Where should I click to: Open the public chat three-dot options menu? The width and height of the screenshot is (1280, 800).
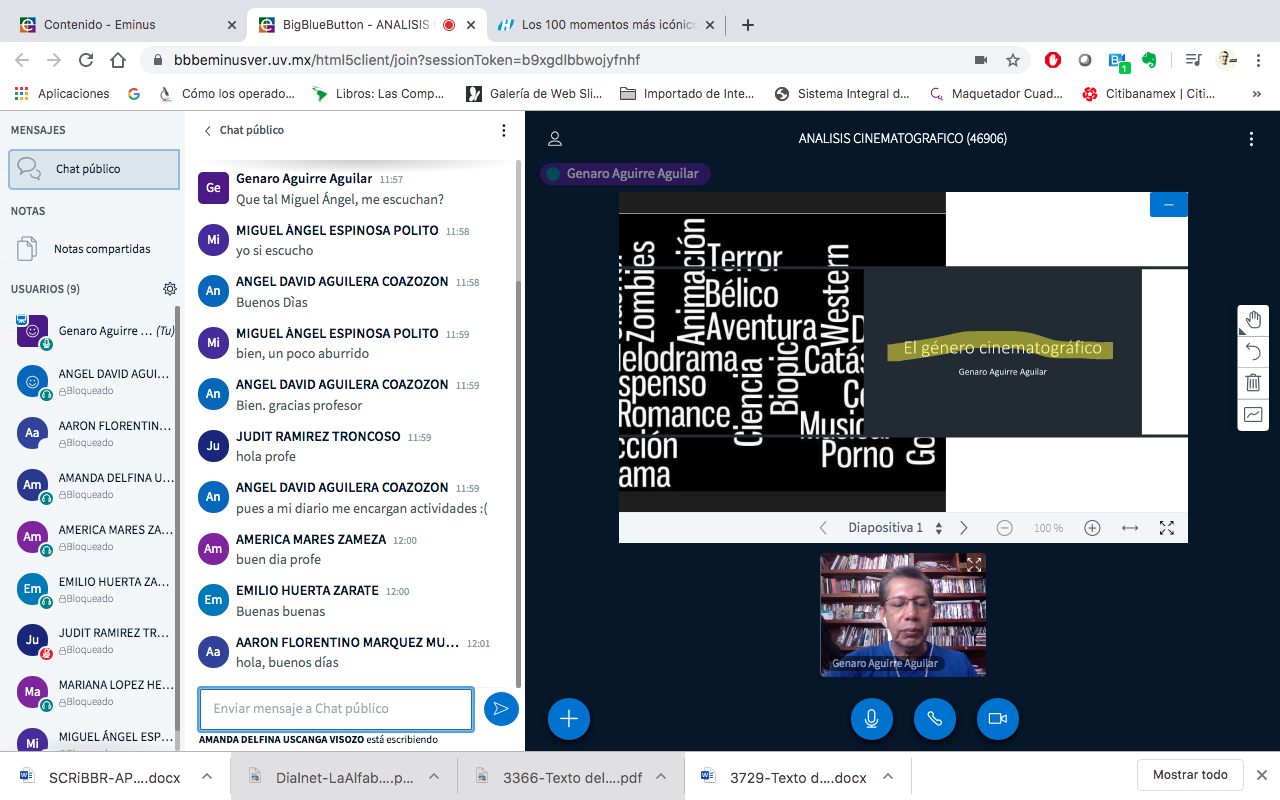tap(504, 130)
